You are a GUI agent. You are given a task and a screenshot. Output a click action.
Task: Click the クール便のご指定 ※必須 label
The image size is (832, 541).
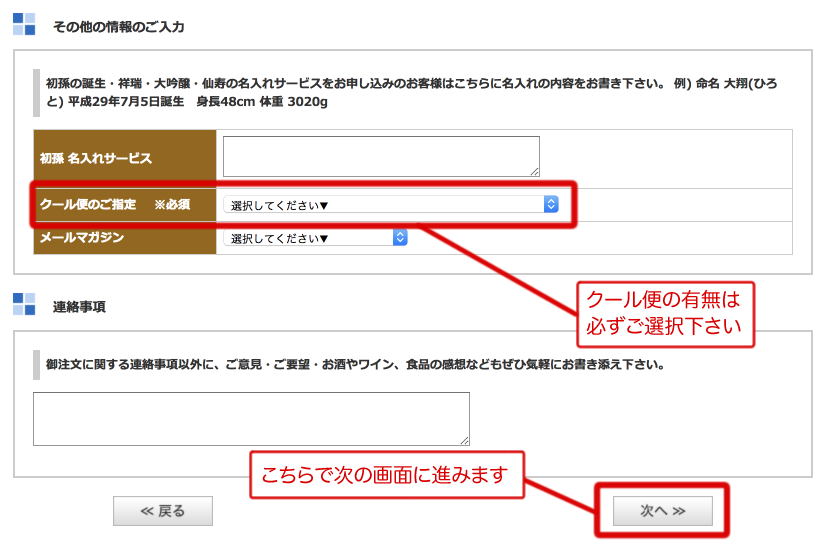(115, 205)
